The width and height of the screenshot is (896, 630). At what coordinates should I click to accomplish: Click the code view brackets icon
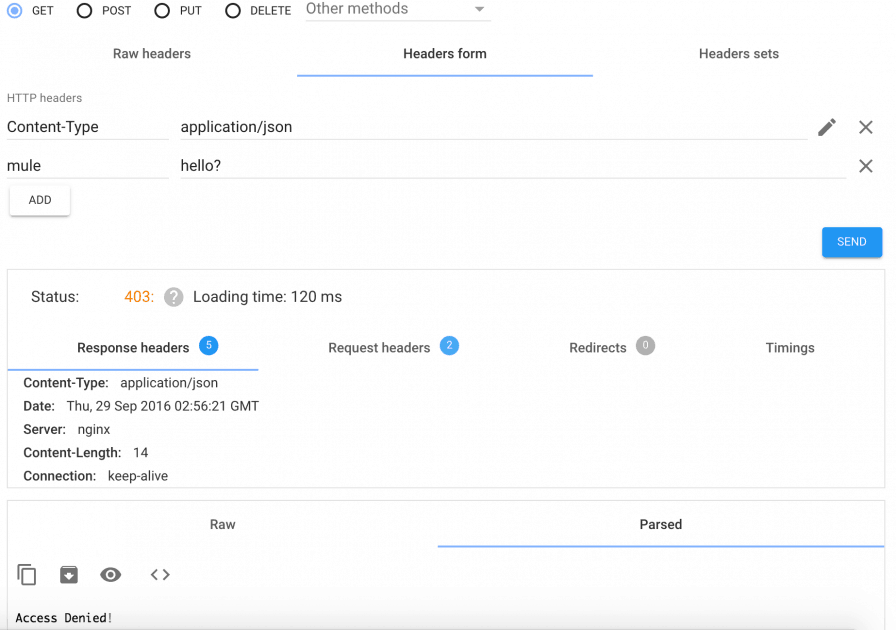160,575
